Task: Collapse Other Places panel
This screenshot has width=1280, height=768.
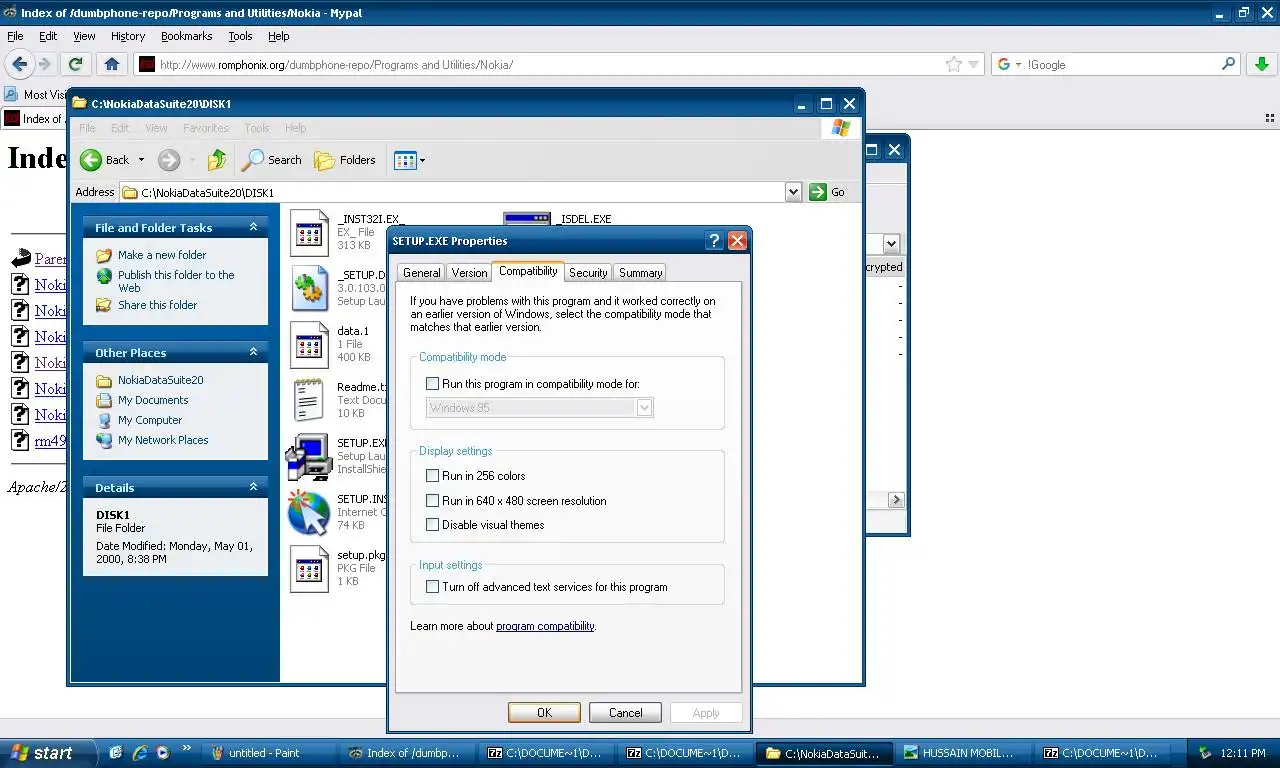Action: coord(253,352)
